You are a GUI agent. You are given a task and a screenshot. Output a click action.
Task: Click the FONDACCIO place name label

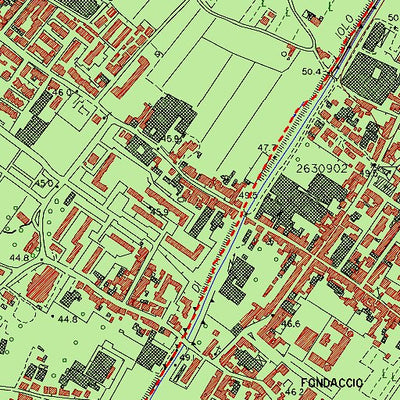(331, 383)
